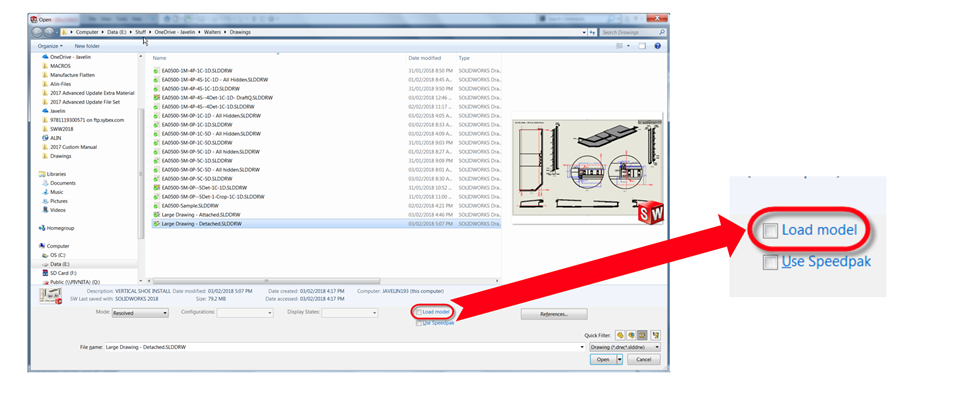Click the Videos library icon
The height and width of the screenshot is (400, 974).
pyautogui.click(x=45, y=210)
